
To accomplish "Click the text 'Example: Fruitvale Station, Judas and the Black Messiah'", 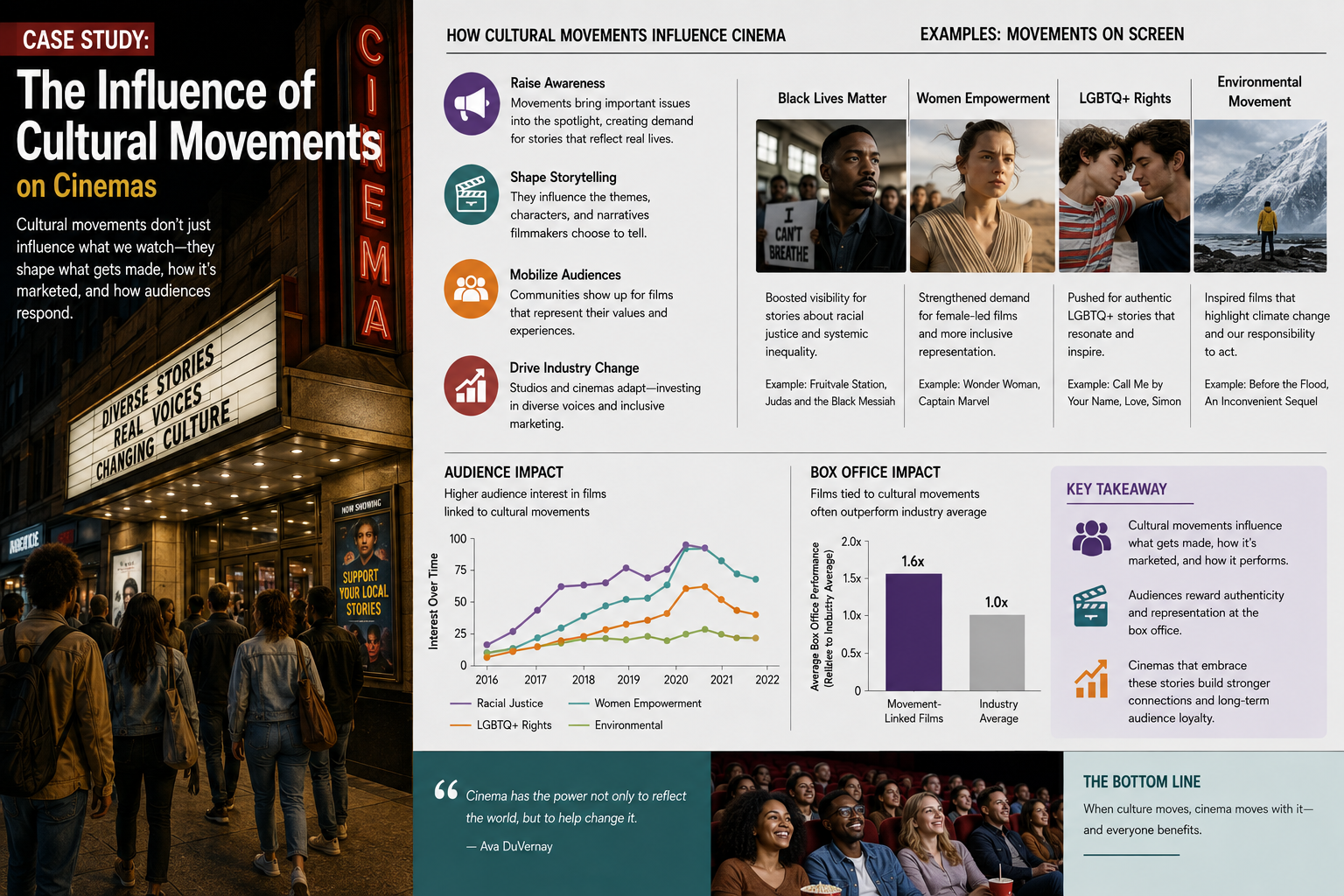I will click(830, 393).
